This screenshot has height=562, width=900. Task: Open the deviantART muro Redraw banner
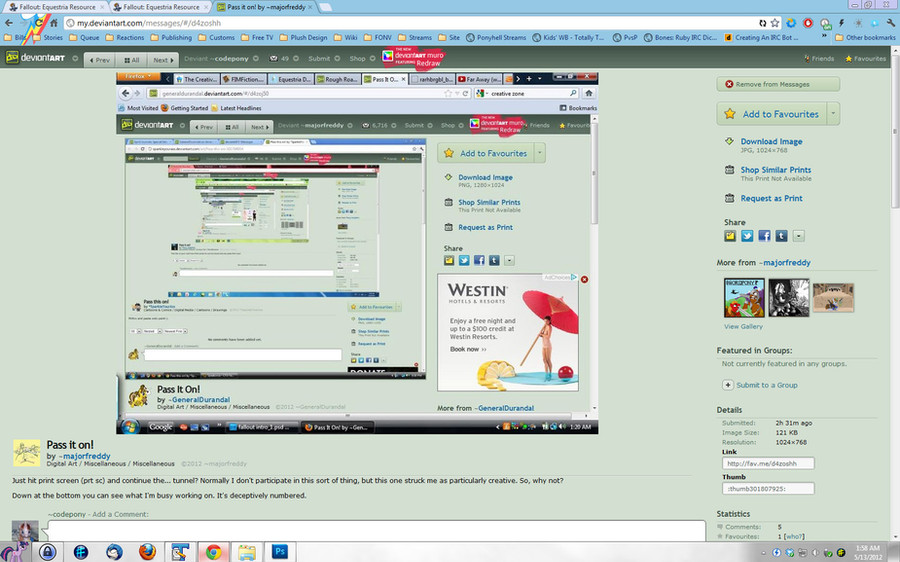(413, 58)
